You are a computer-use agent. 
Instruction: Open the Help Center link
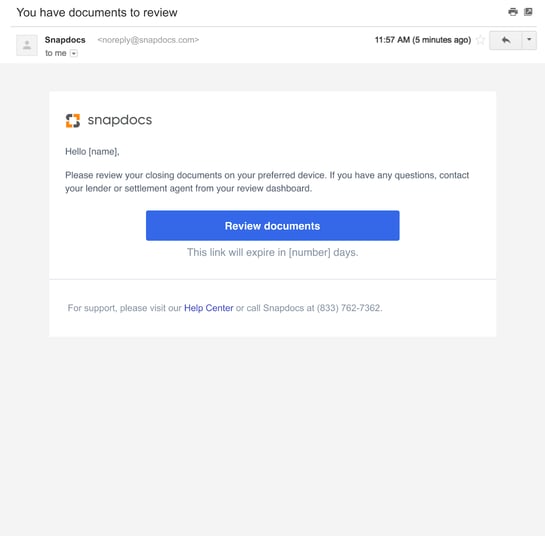[209, 308]
